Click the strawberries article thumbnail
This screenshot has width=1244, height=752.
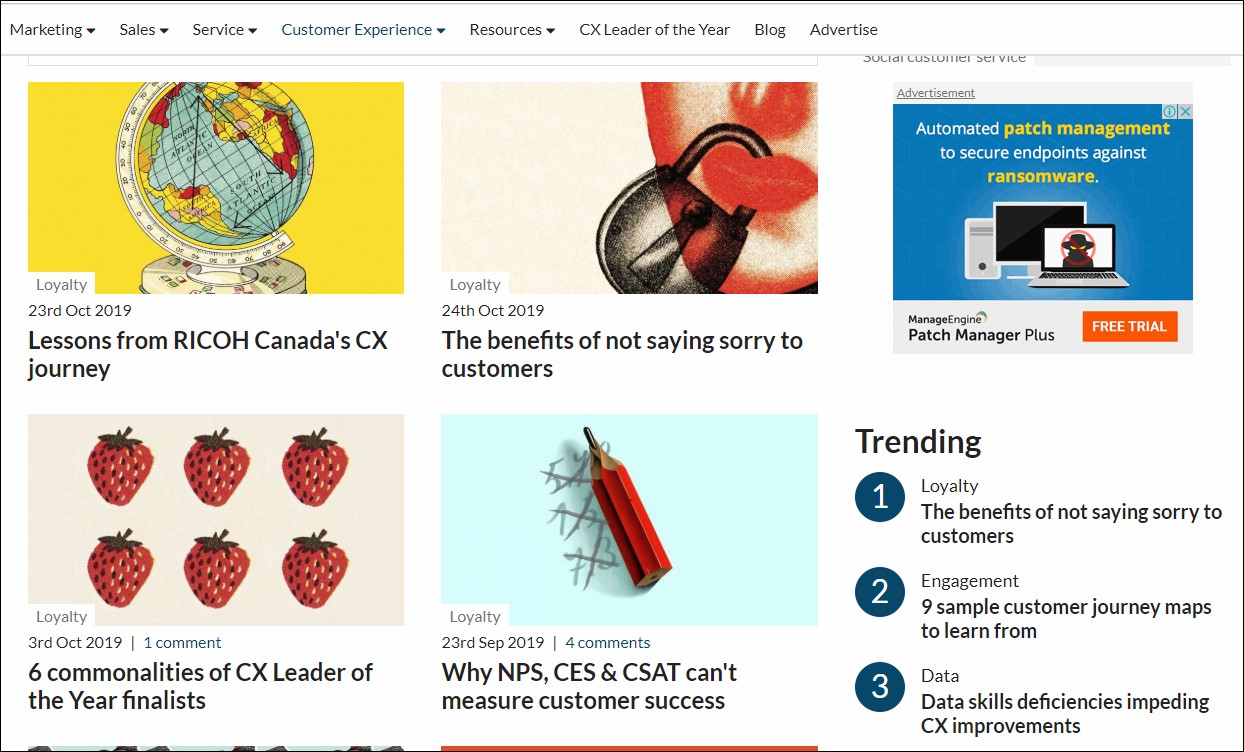coord(216,519)
